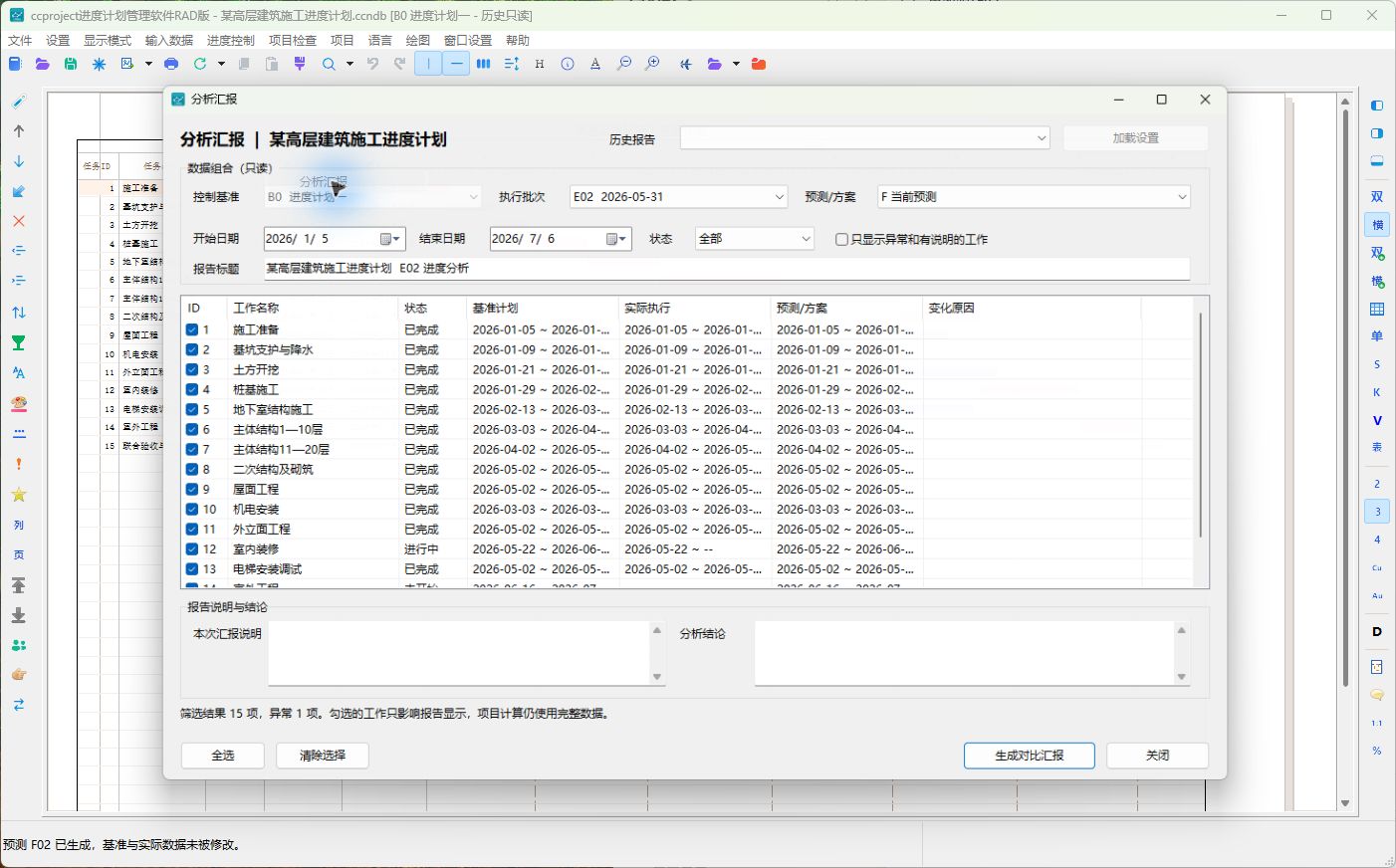Open the 预测/方案 dropdown

[x=1034, y=197]
